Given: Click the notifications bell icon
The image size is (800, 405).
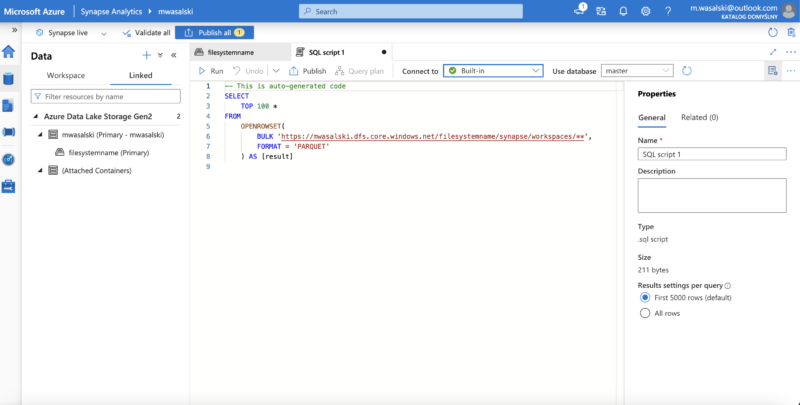Looking at the screenshot, I should [623, 11].
